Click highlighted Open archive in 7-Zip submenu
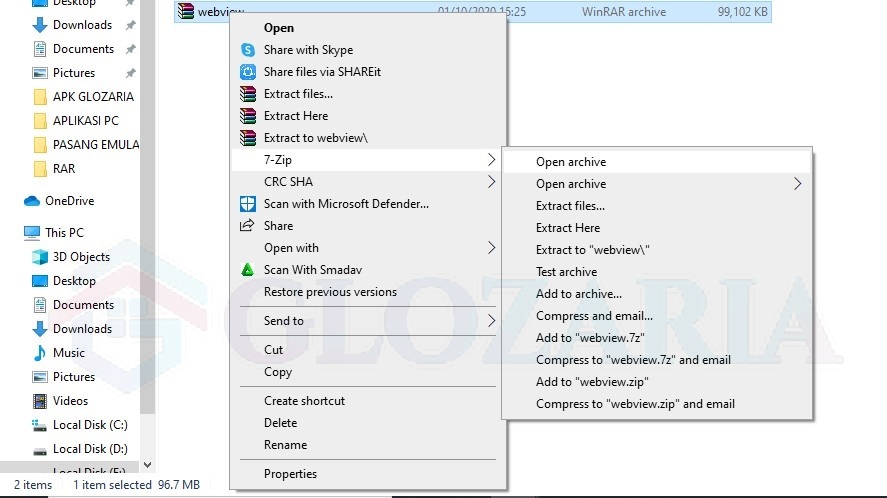 pos(657,162)
